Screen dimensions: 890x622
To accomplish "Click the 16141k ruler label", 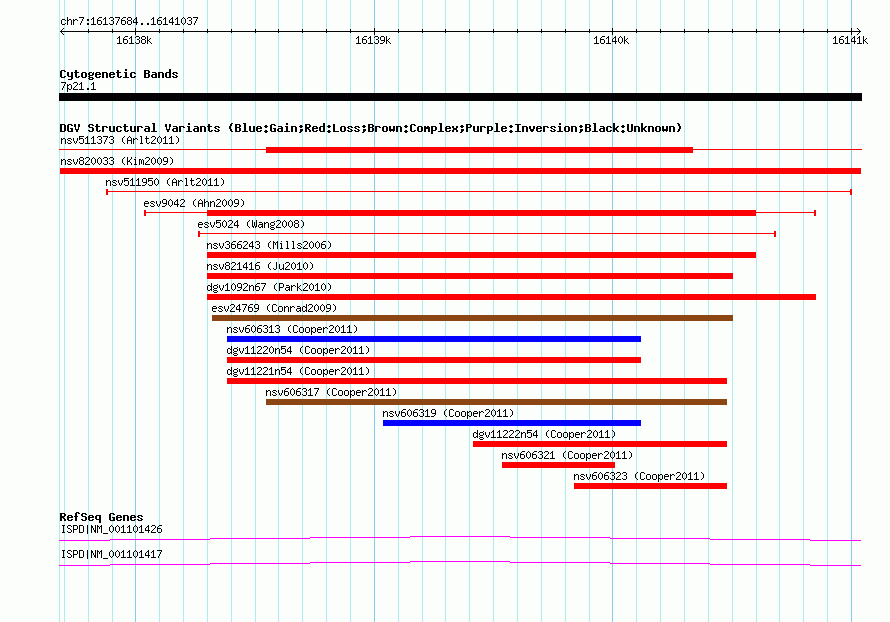I will tap(850, 40).
